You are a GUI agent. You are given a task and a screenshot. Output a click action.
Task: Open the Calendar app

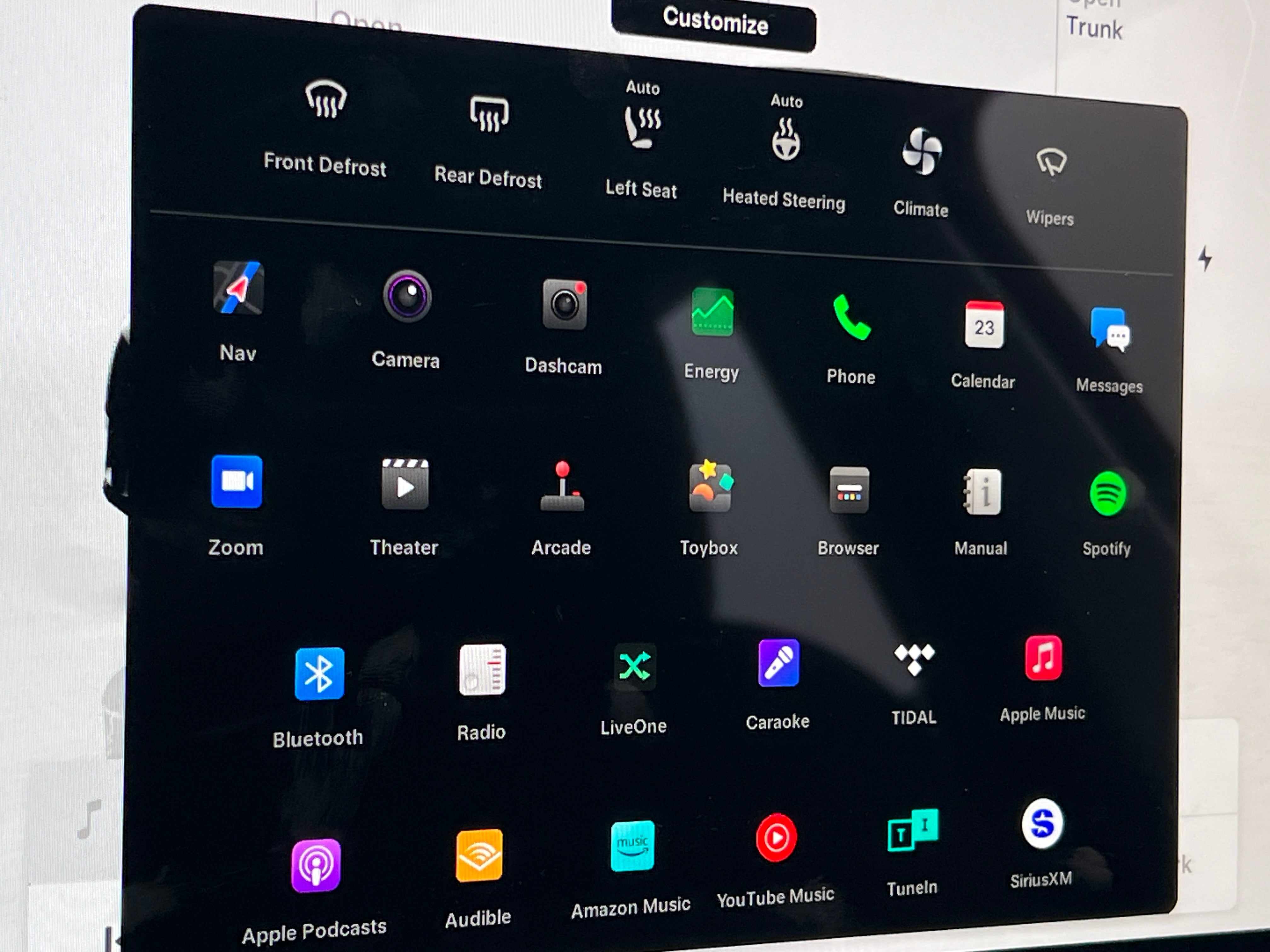[984, 324]
